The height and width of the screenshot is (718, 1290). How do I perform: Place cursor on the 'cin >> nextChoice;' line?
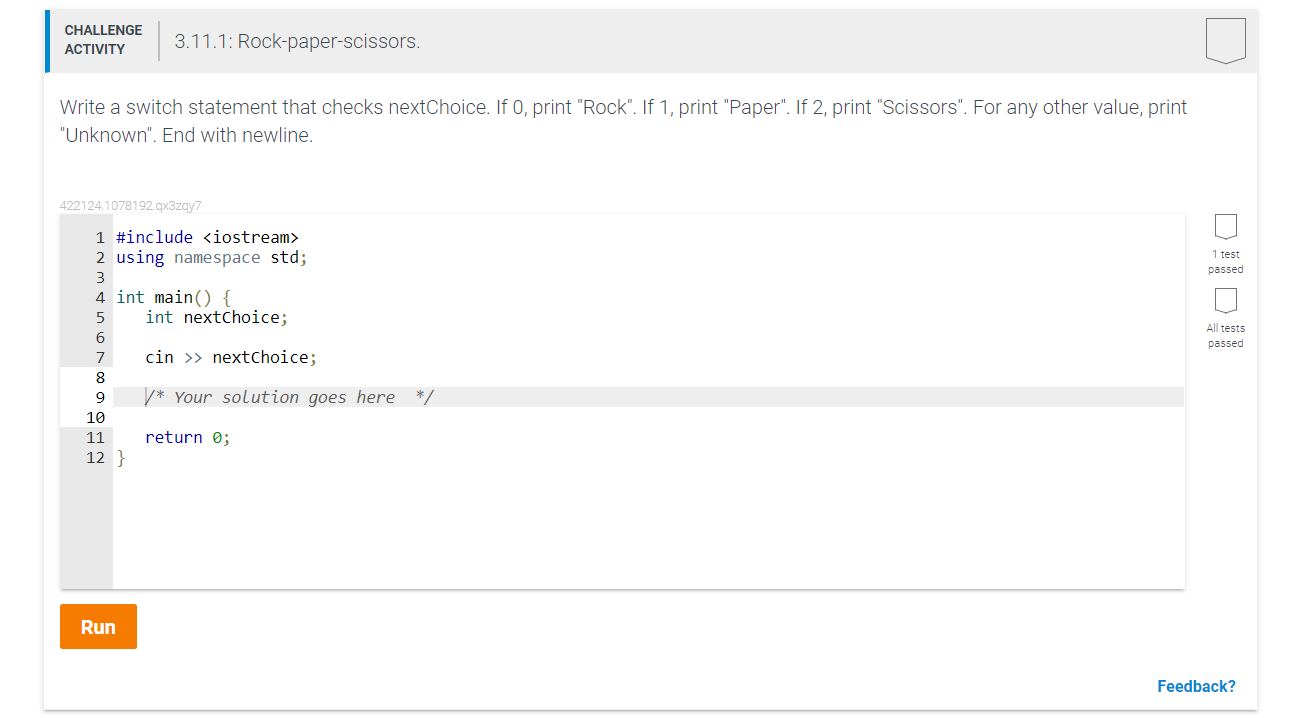230,357
